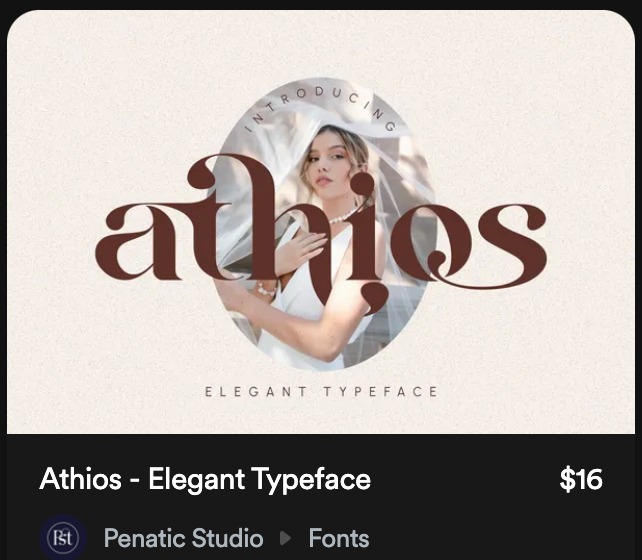
Task: Click the word Typeface in product title
Action: [311, 480]
